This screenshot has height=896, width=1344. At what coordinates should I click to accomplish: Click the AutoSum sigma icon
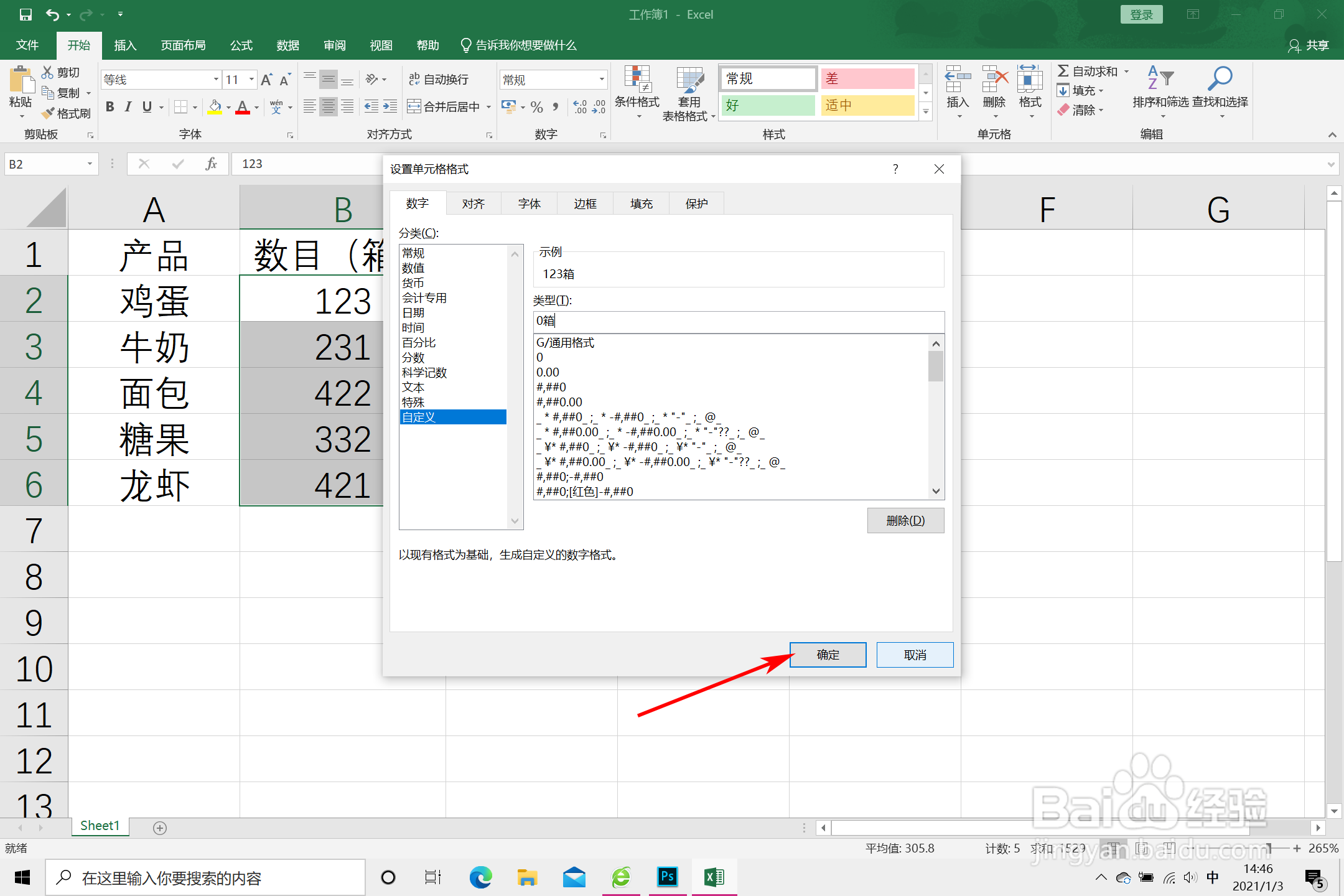click(1063, 72)
